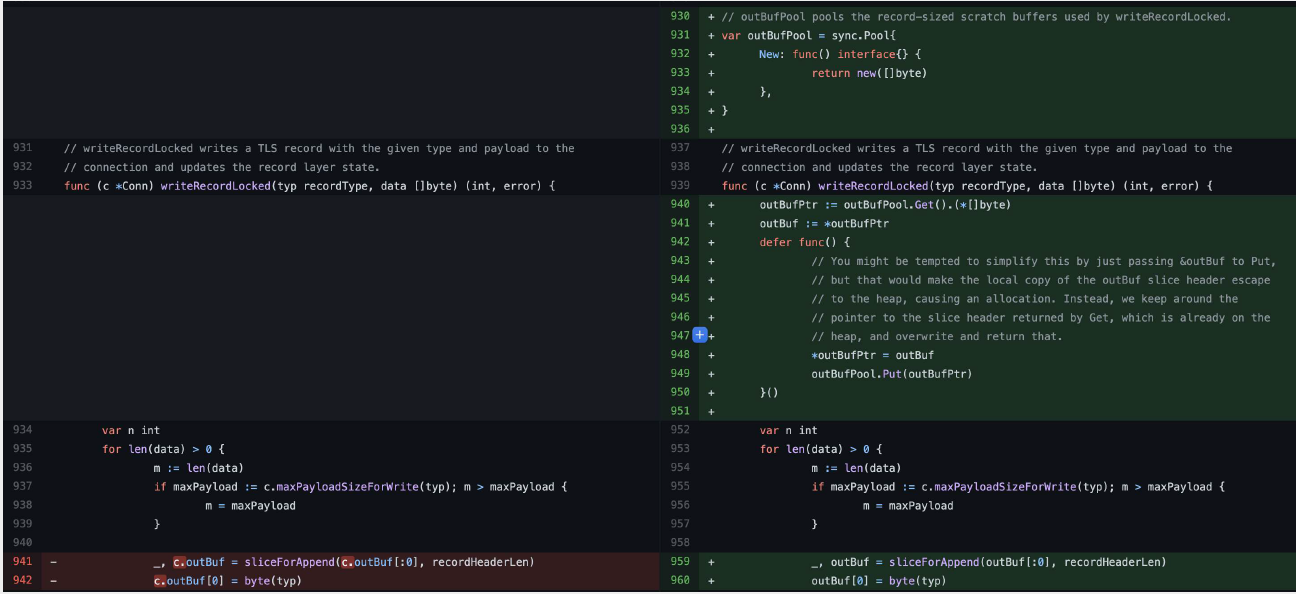The image size is (1296, 594).
Task: Click the 'but that would make the local copy' comment
Action: 1041,280
